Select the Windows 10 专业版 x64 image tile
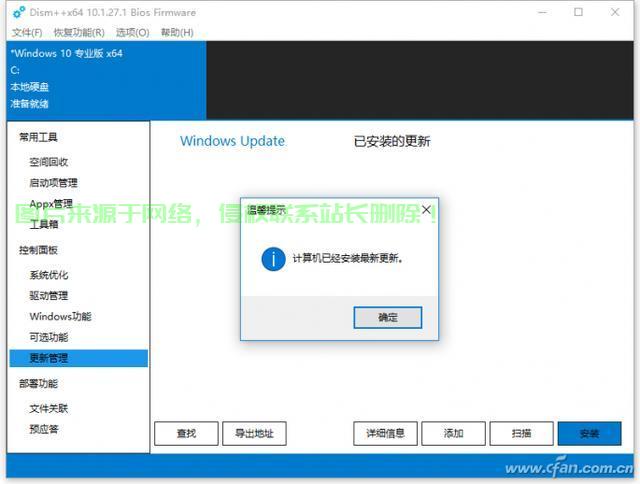This screenshot has width=640, height=484. pos(106,80)
